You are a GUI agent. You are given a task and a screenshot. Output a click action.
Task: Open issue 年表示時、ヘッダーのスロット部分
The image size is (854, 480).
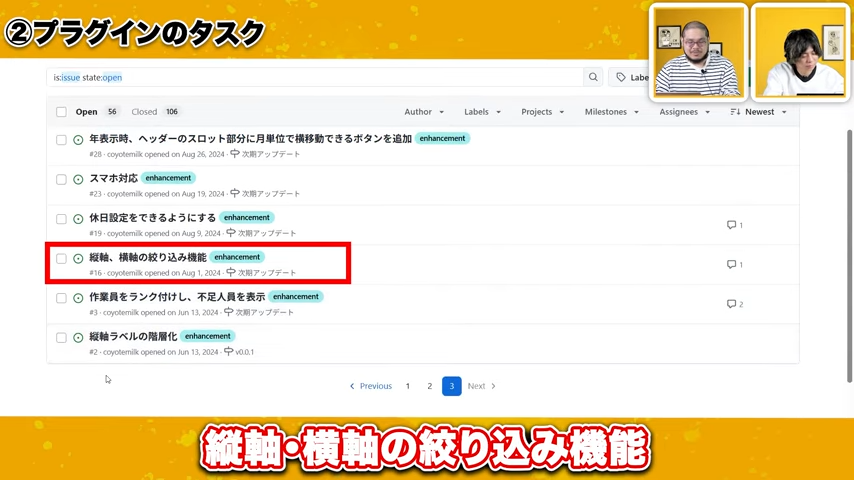251,139
